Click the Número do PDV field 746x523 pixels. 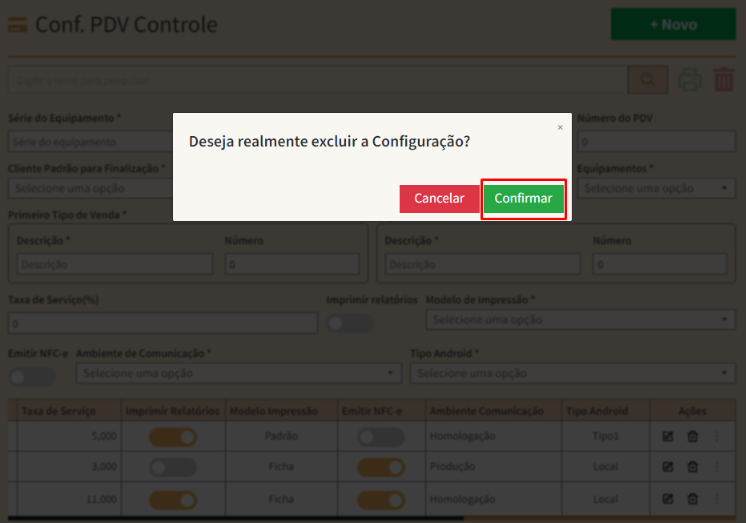[657, 142]
